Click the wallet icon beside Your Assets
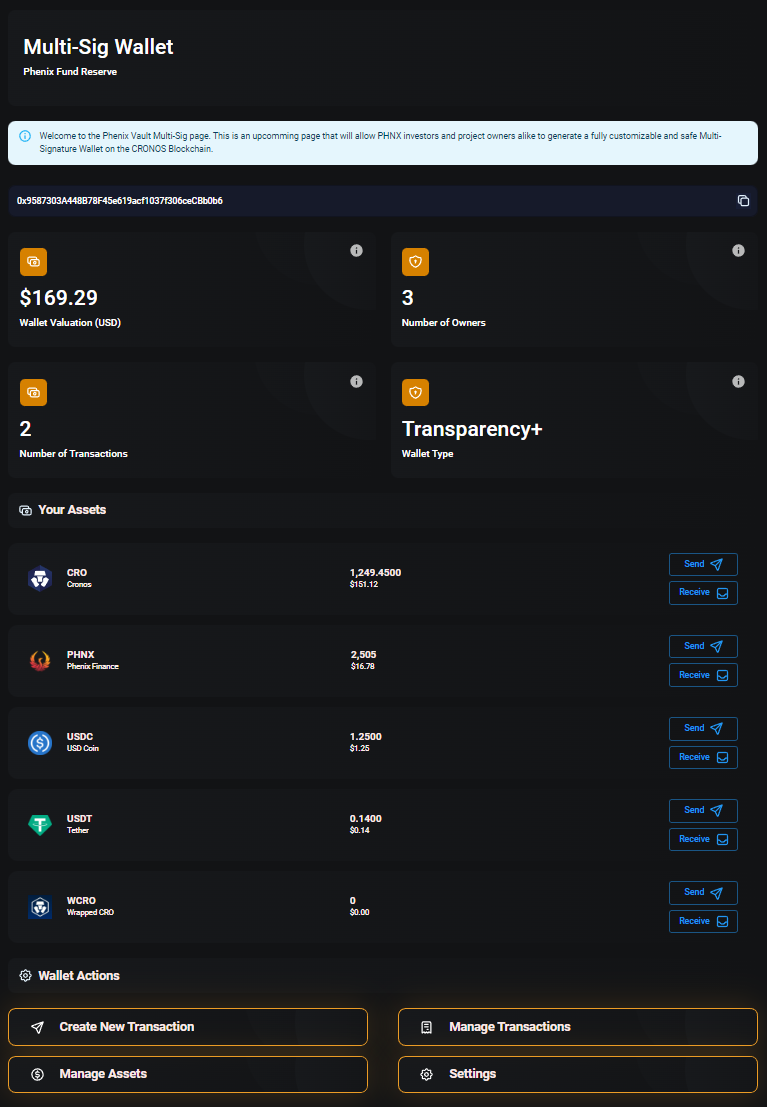Viewport: 767px width, 1107px height. click(x=25, y=510)
